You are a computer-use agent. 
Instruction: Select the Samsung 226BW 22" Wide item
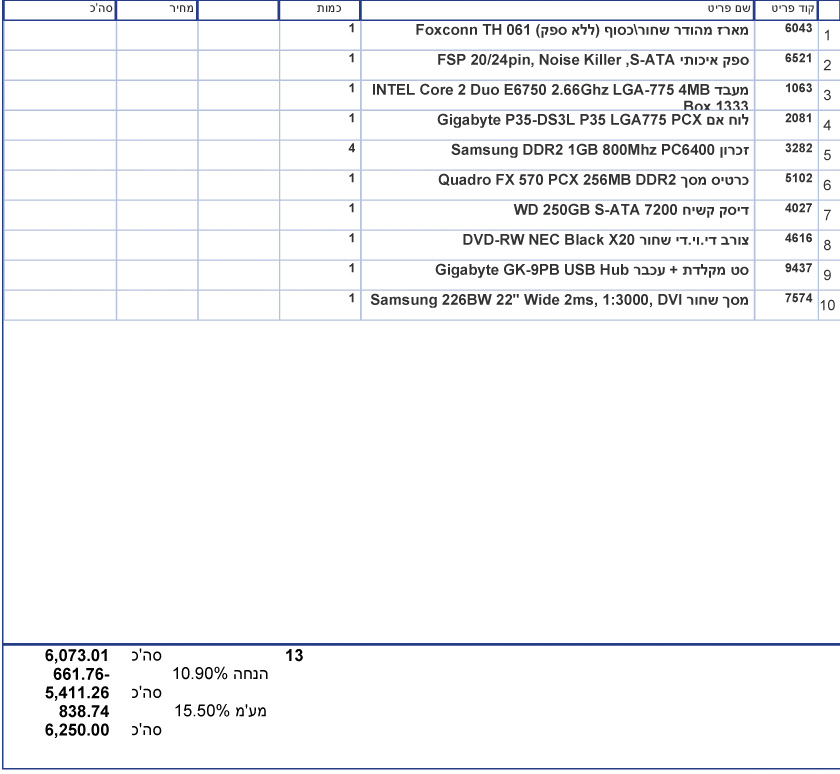[559, 300]
